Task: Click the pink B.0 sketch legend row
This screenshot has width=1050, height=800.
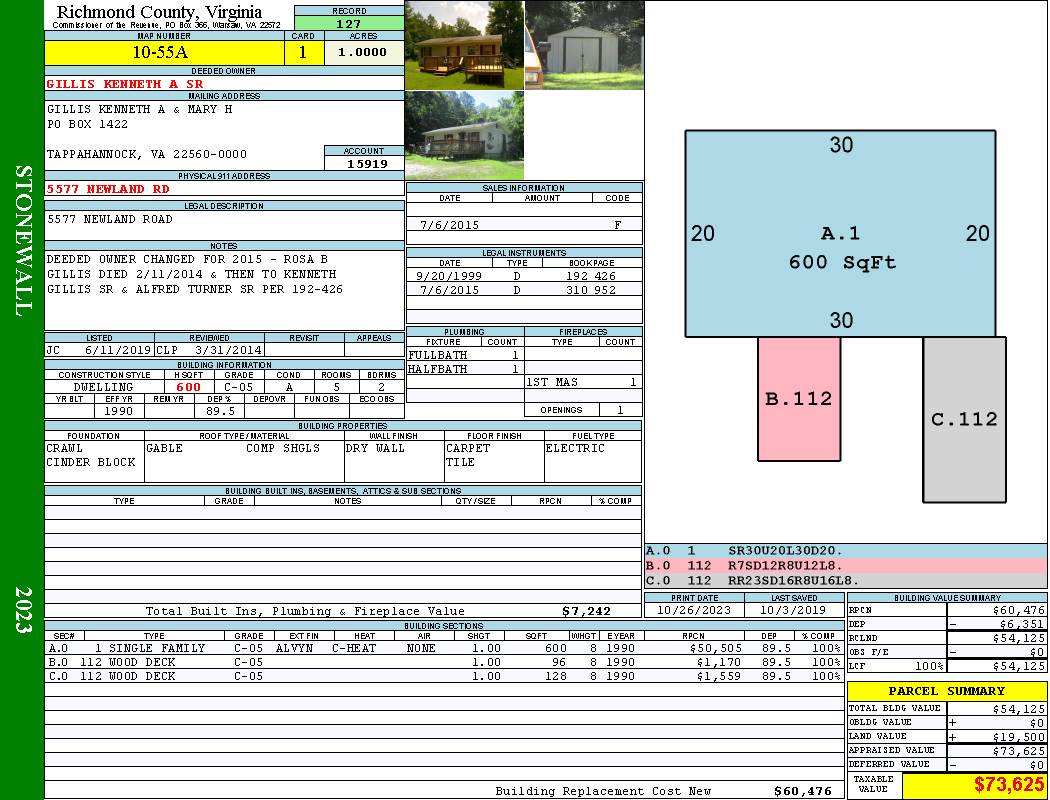Action: click(x=845, y=565)
